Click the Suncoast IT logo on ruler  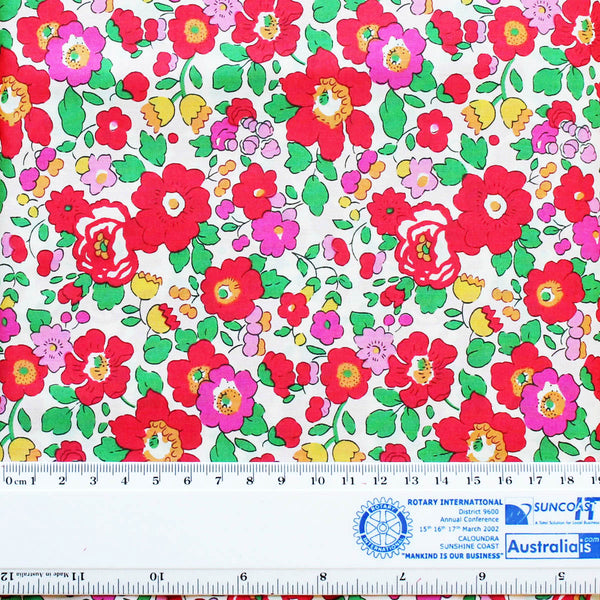pos(551,512)
